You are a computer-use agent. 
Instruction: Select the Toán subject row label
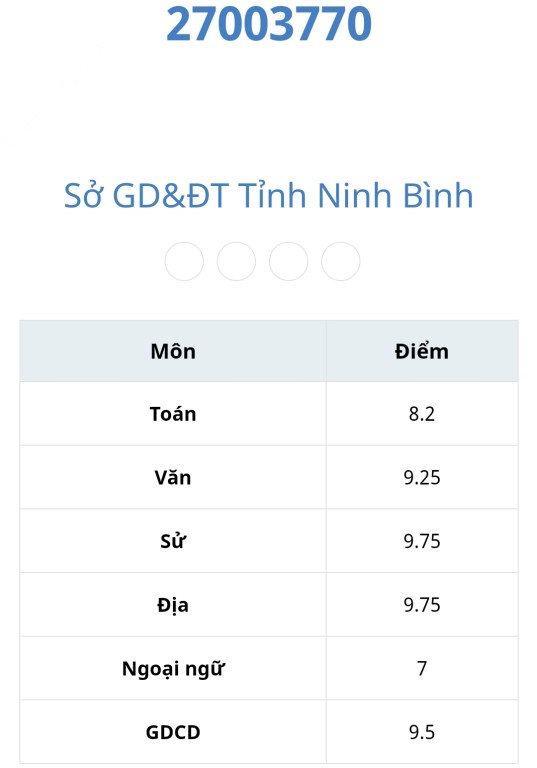[x=173, y=414]
